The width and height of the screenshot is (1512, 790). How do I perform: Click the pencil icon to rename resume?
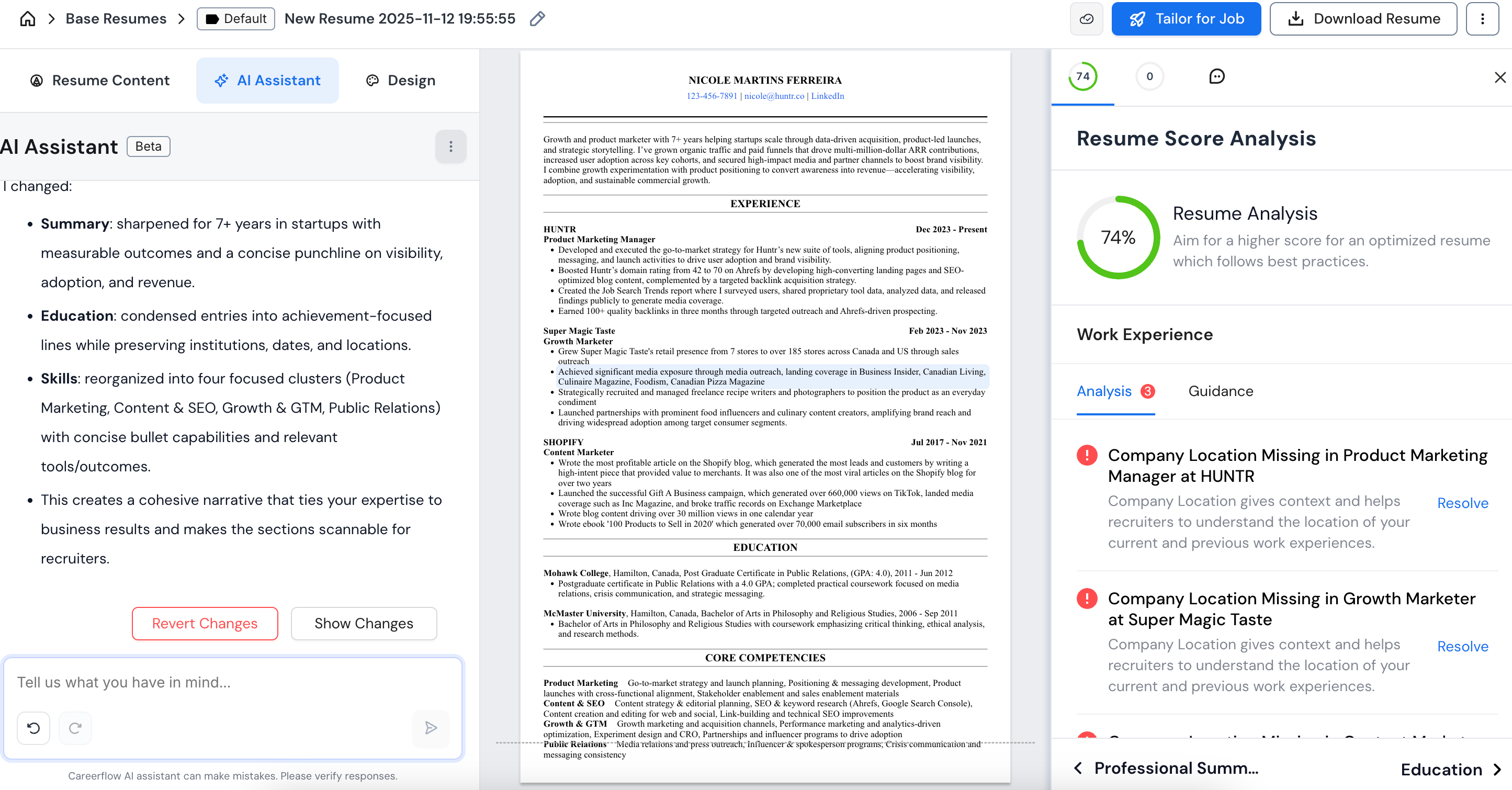pyautogui.click(x=537, y=19)
